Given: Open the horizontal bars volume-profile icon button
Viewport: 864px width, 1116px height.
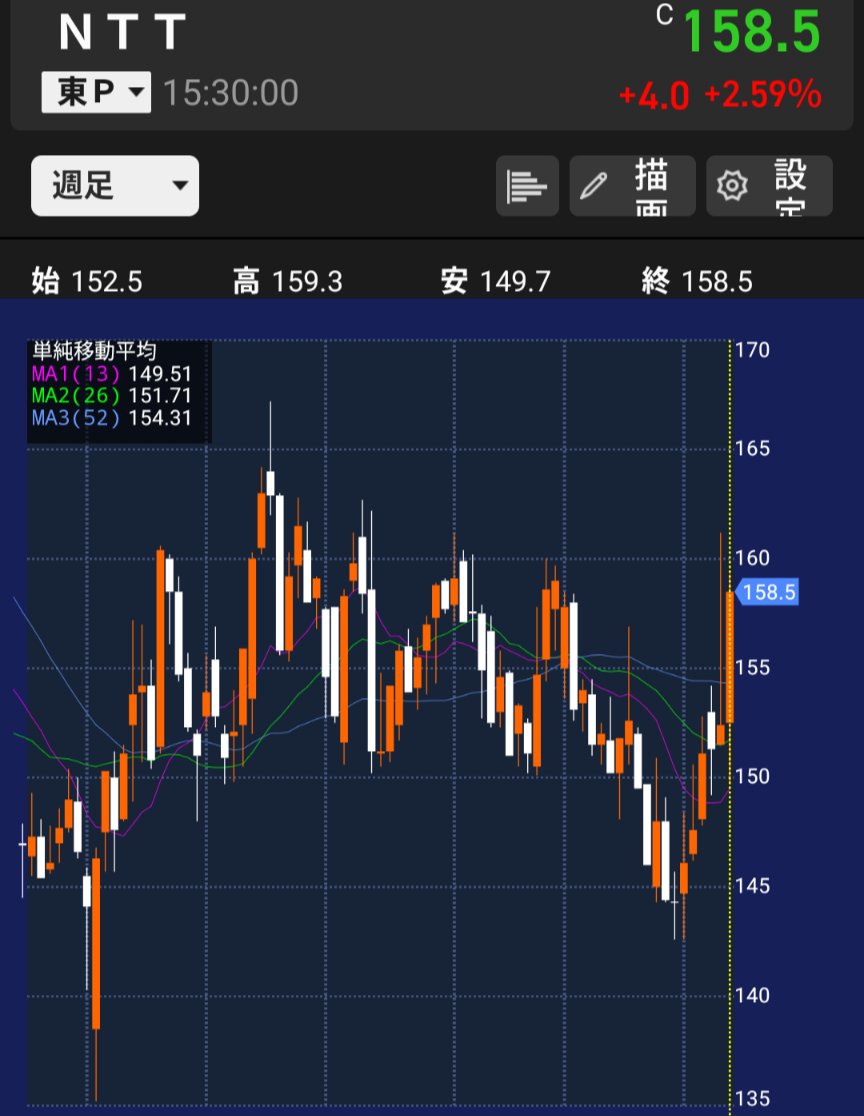Looking at the screenshot, I should point(527,186).
